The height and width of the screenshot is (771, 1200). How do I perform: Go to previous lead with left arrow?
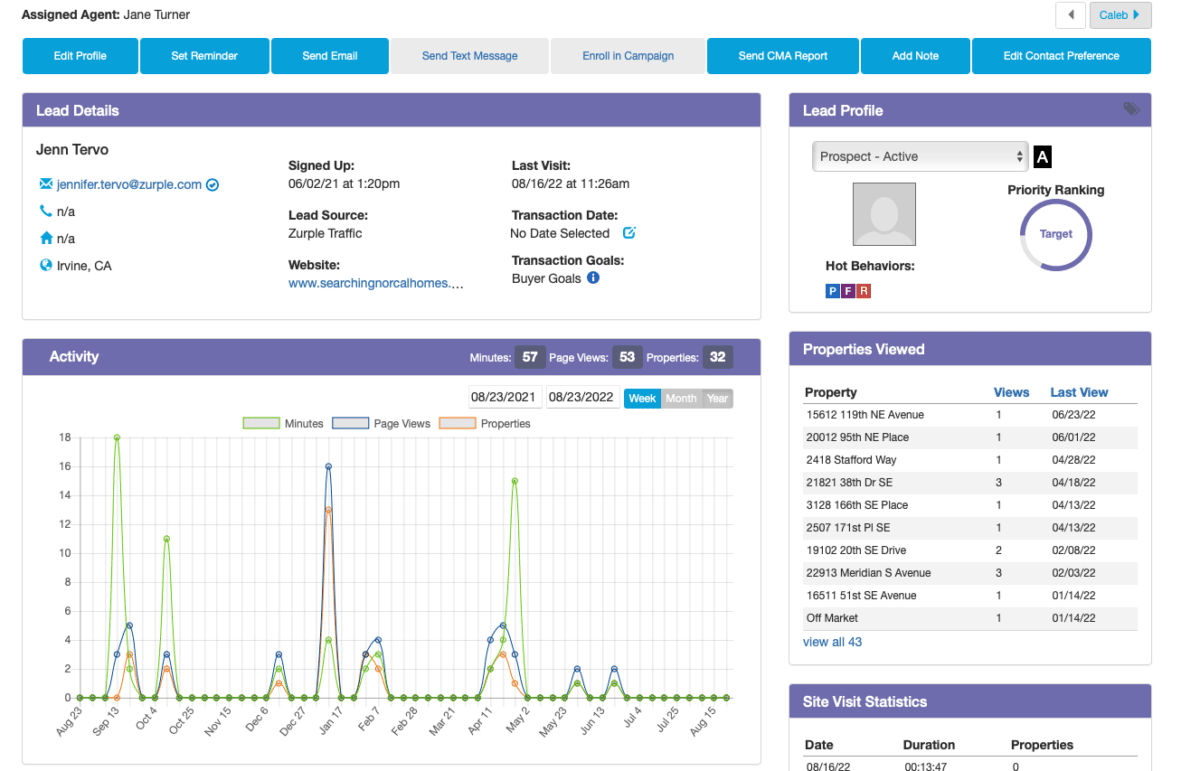[x=1071, y=15]
